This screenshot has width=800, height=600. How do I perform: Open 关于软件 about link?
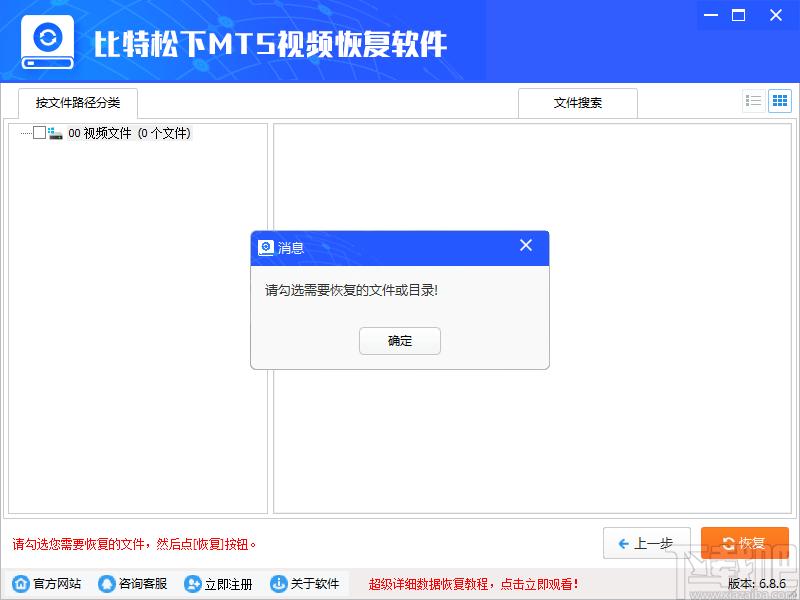click(305, 584)
